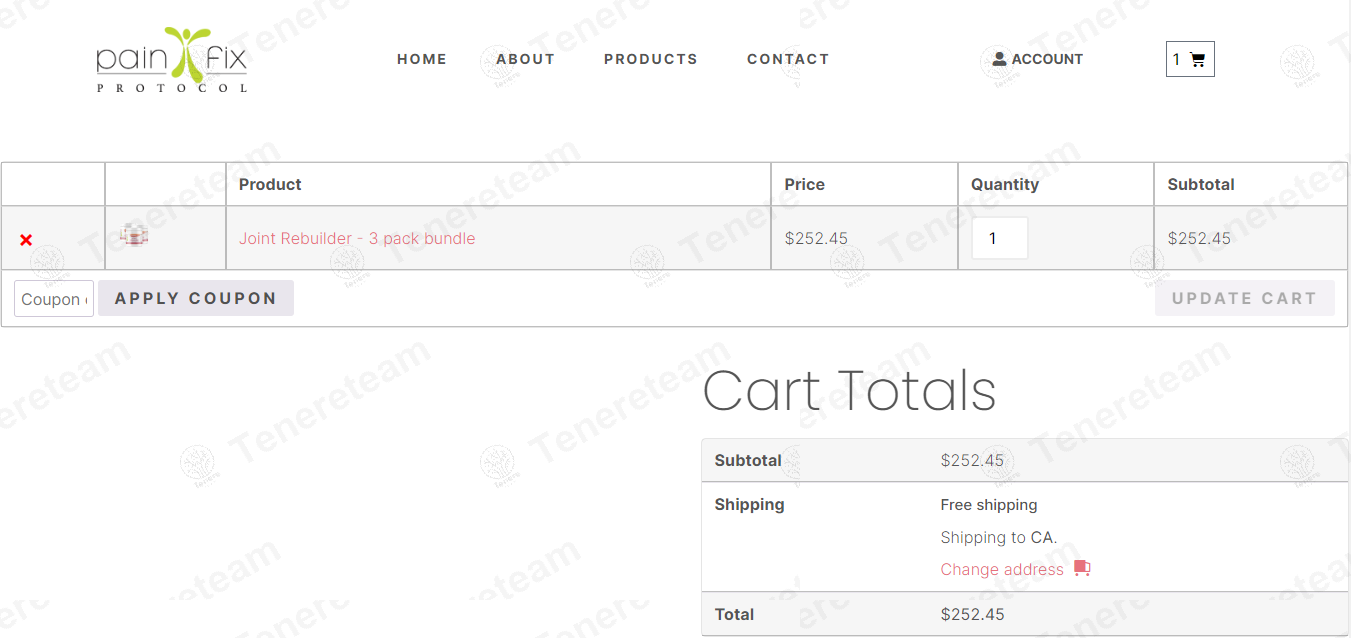
Task: Click the truck icon beside Change address
Action: coord(1082,568)
